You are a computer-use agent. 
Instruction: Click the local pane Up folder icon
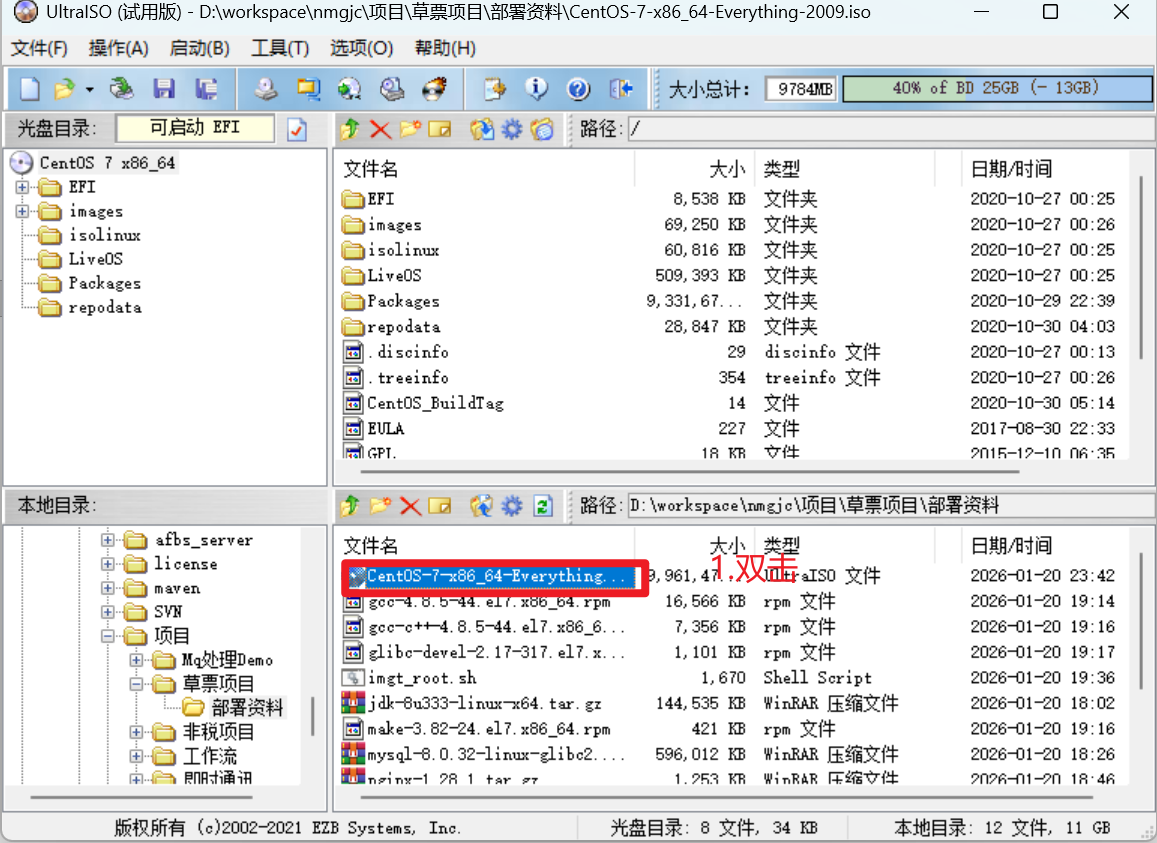pyautogui.click(x=350, y=506)
